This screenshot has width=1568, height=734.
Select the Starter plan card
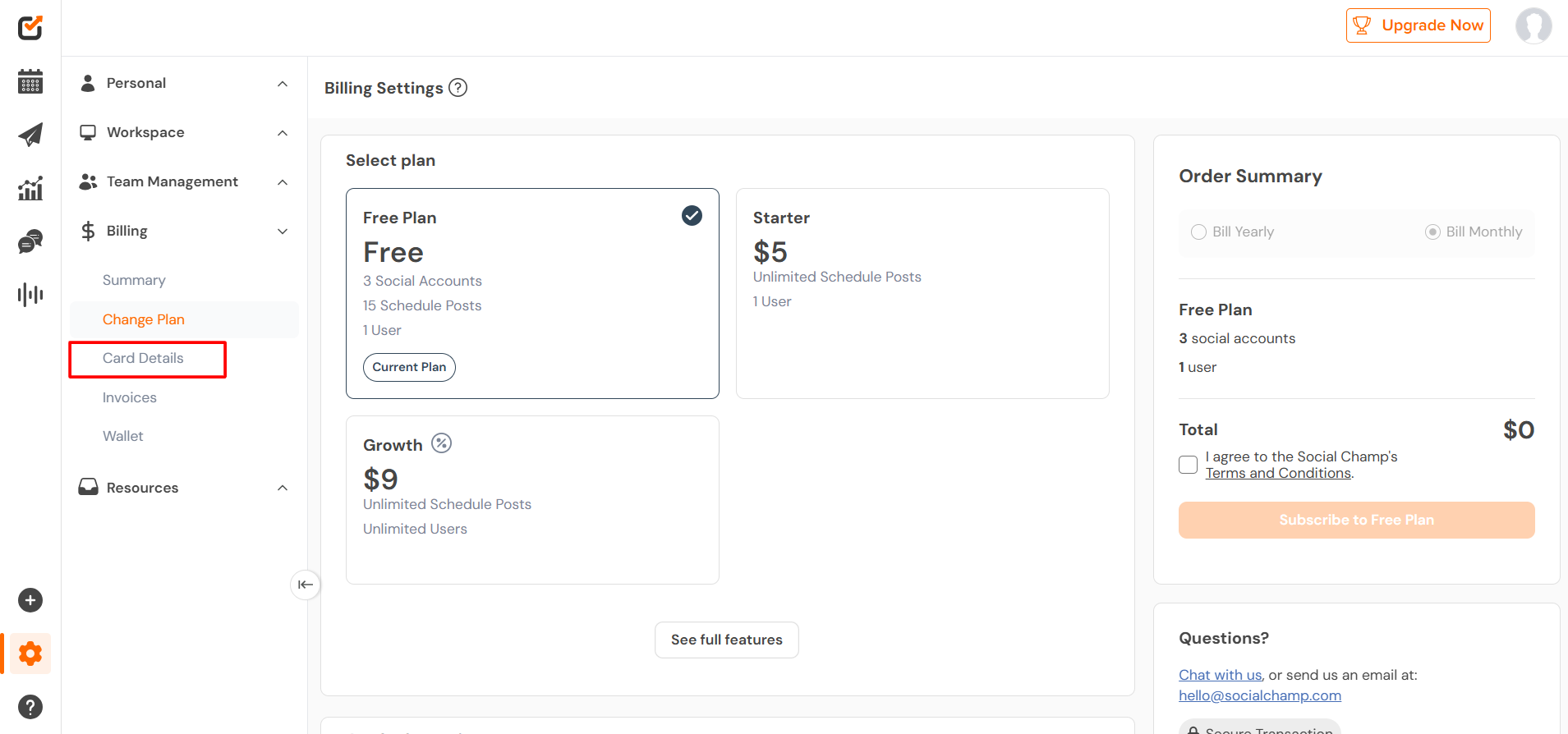922,293
